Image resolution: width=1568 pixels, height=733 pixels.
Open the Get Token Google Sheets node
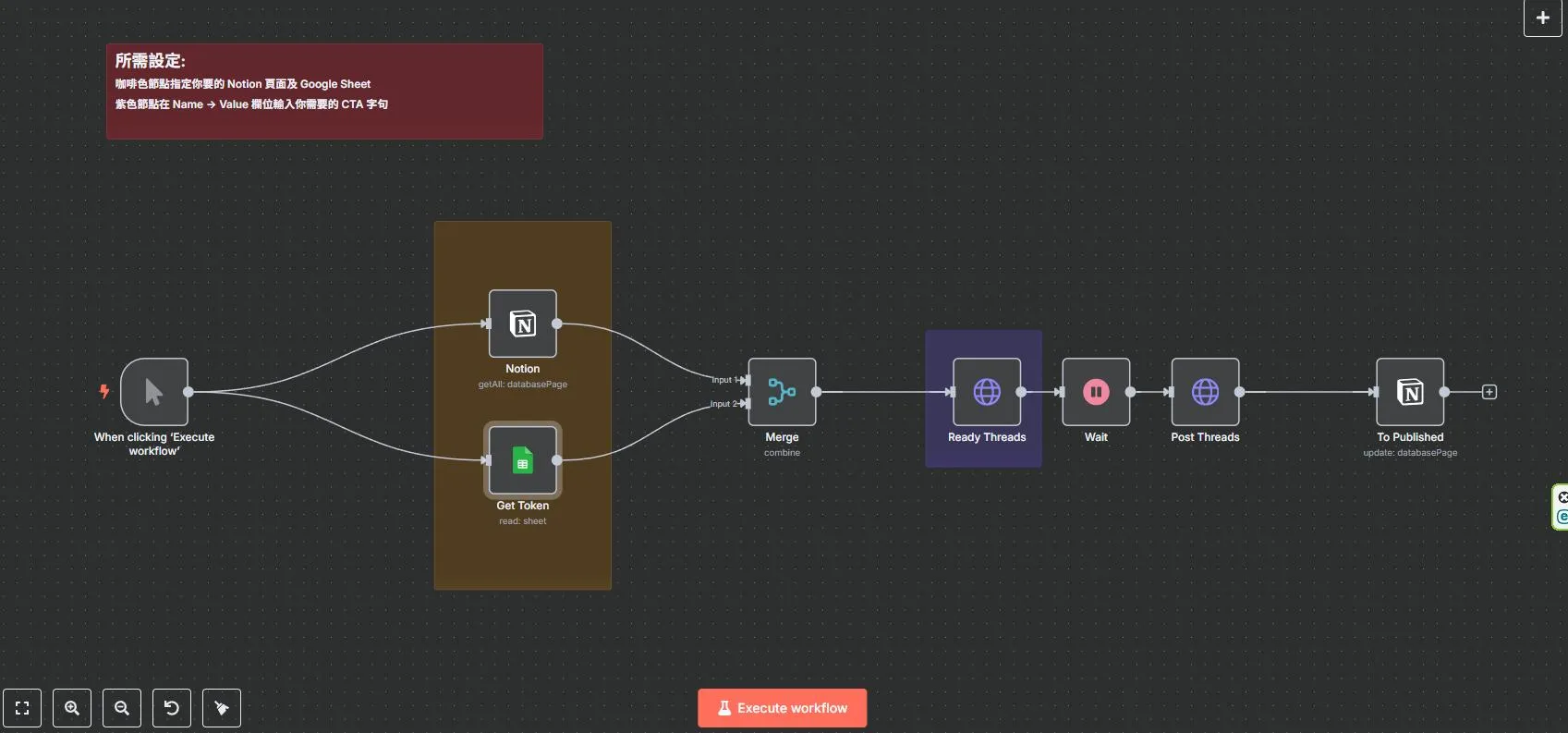[x=522, y=460]
